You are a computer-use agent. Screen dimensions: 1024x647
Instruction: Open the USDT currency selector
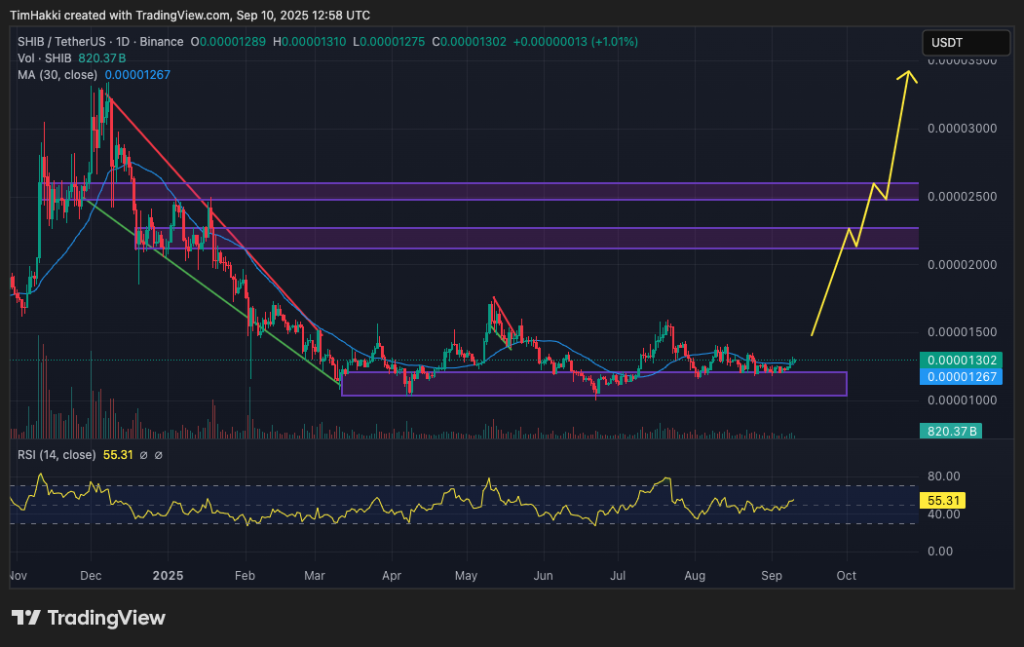pyautogui.click(x=966, y=42)
